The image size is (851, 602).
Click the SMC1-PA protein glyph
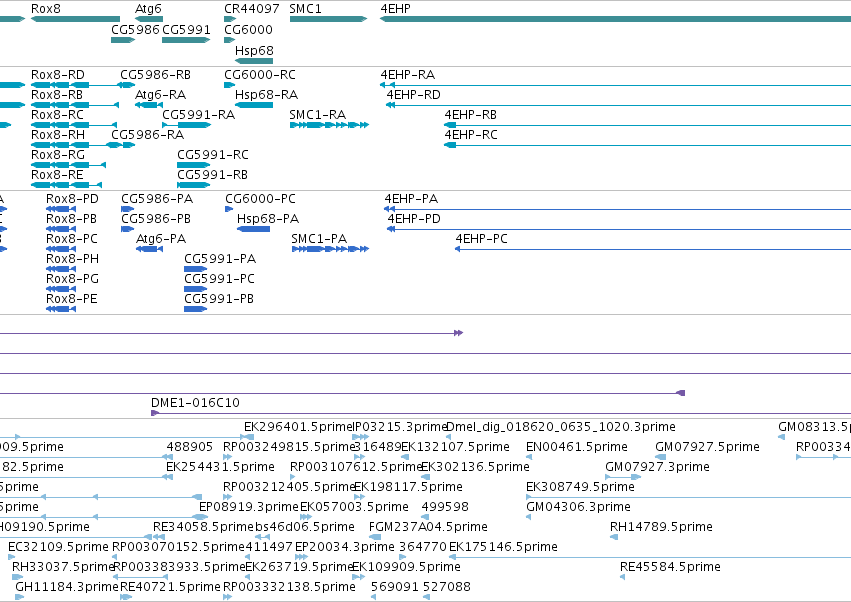pos(331,249)
